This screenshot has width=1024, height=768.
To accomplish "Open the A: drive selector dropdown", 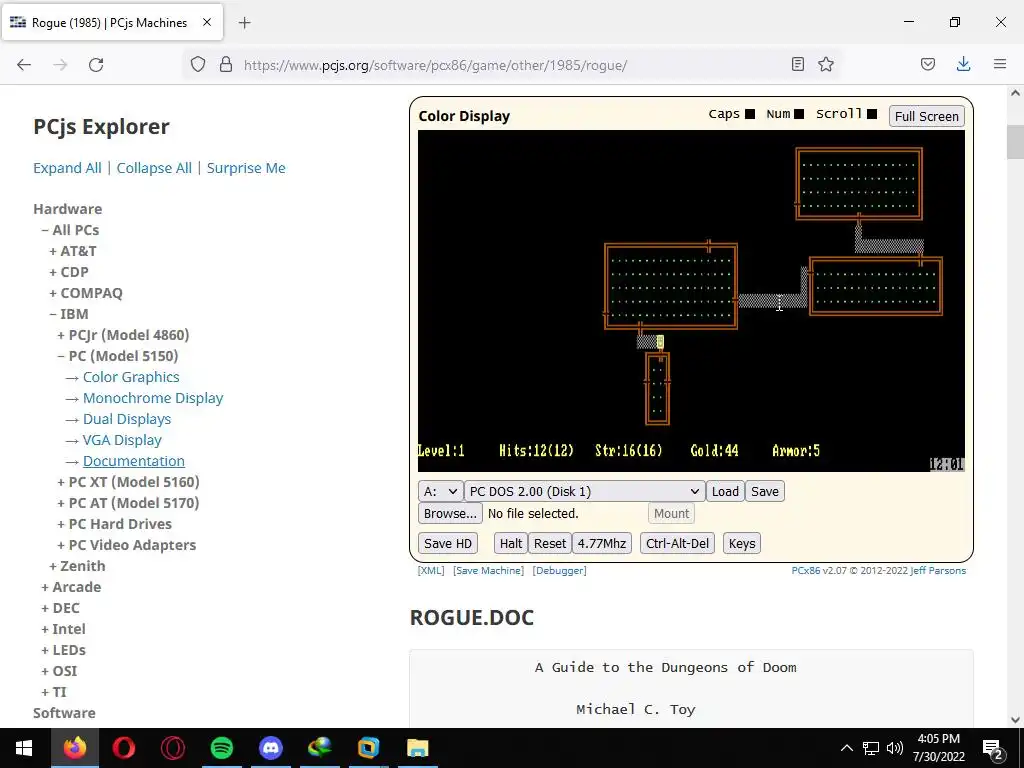I will (x=441, y=491).
